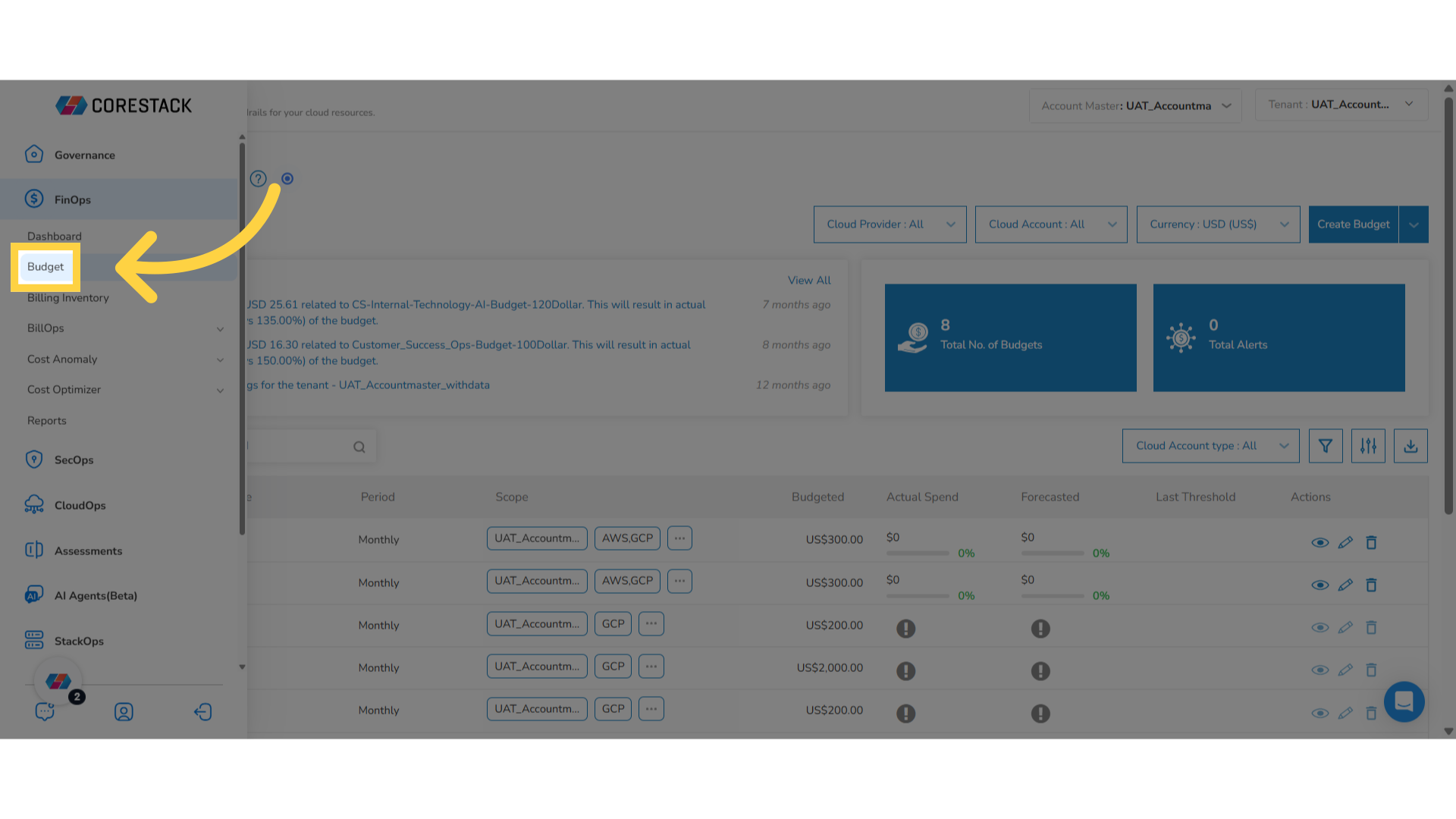Open the Cloud Account type : All dropdown

tap(1210, 446)
